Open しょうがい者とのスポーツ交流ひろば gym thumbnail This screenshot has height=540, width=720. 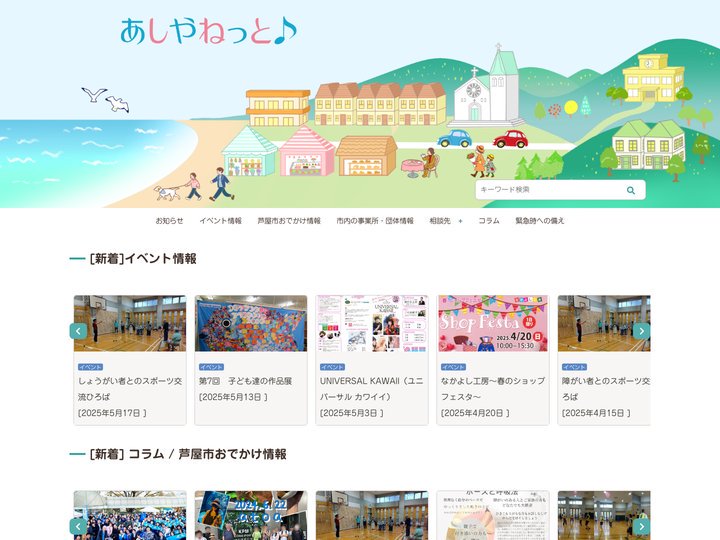(x=130, y=323)
